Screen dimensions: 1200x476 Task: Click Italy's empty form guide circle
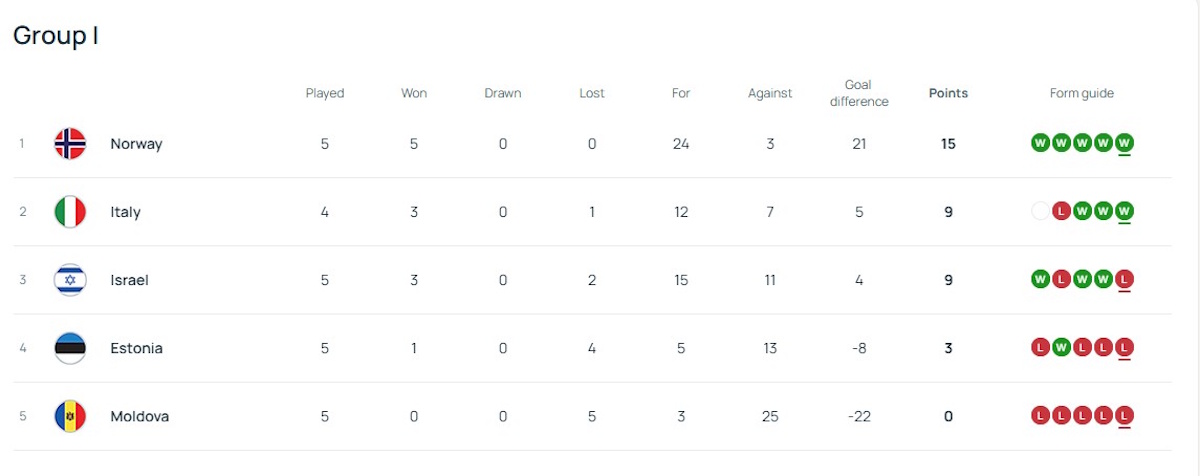point(1040,211)
